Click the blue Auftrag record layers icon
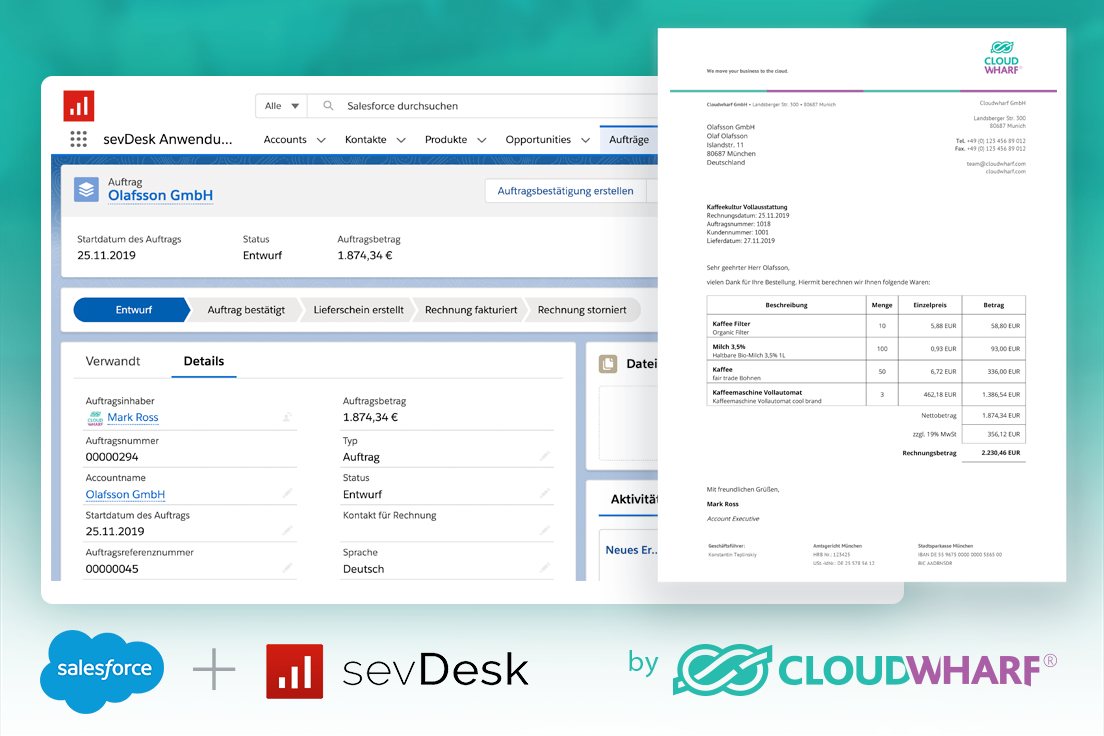 [x=86, y=190]
